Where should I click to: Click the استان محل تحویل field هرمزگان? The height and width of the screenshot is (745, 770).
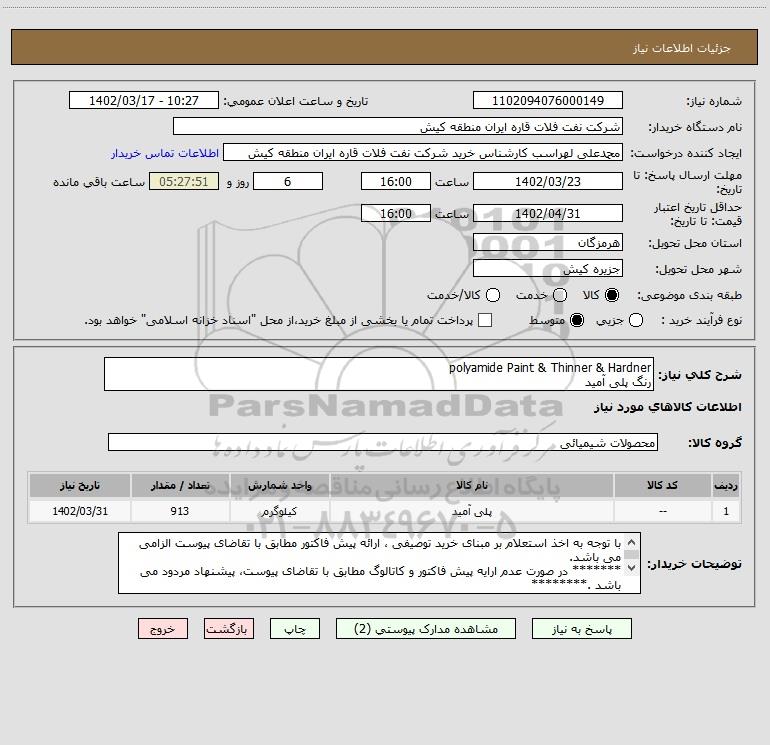(548, 242)
